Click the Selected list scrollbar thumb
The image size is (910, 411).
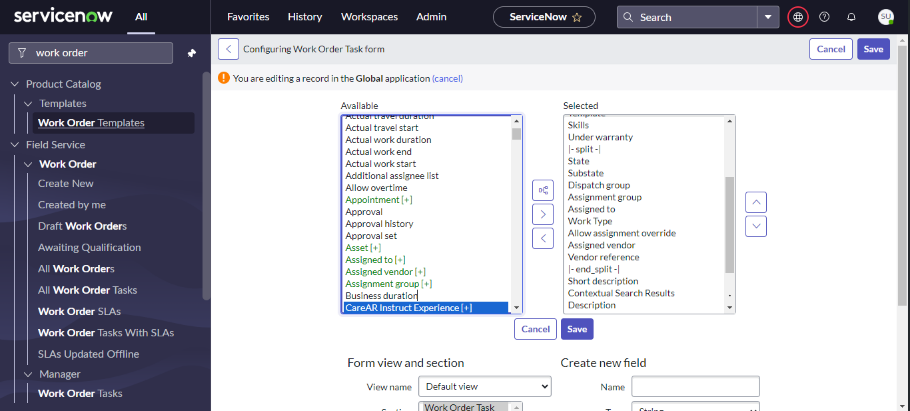tap(730, 225)
